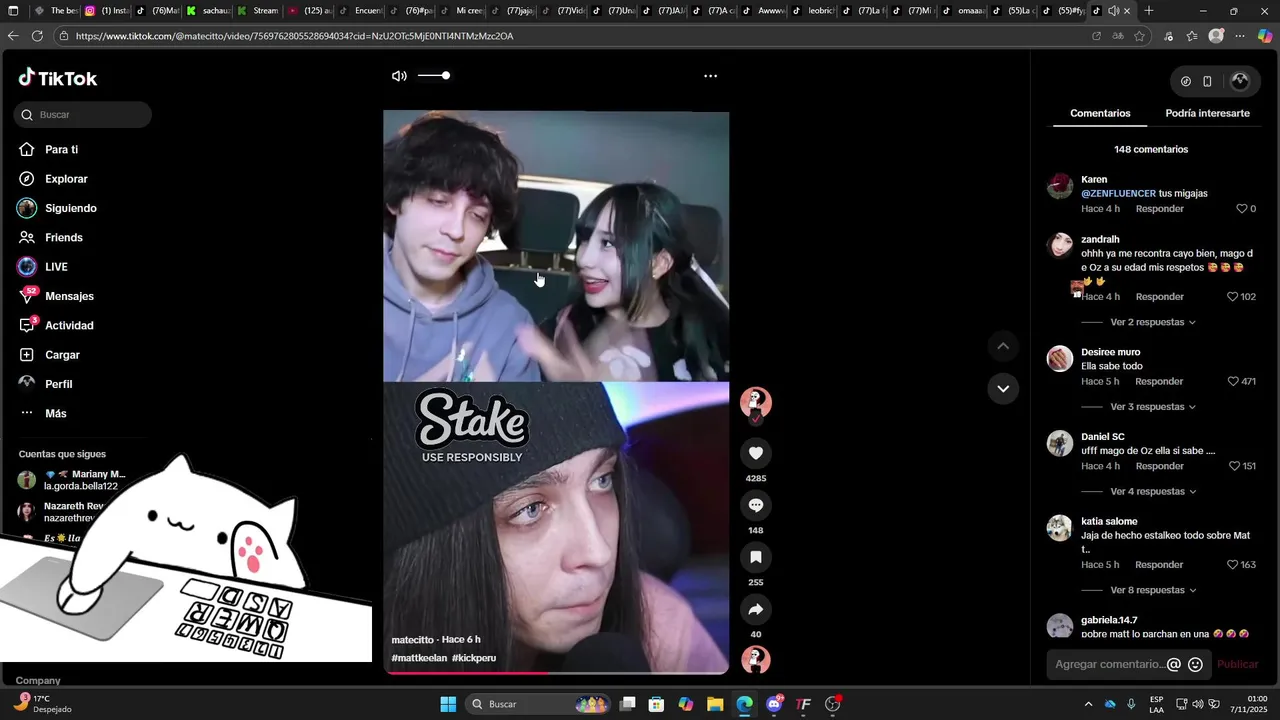Open File Explorer from the taskbar

tap(715, 704)
